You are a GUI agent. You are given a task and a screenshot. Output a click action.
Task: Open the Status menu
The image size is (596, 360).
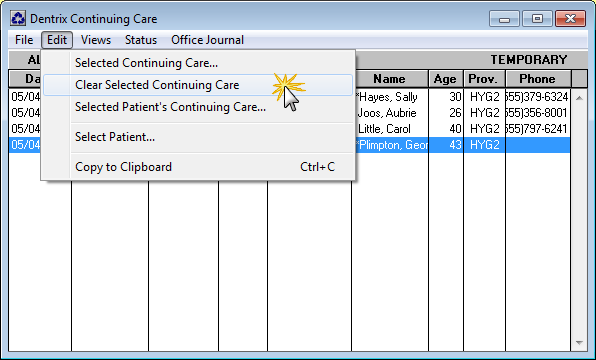[x=141, y=40]
